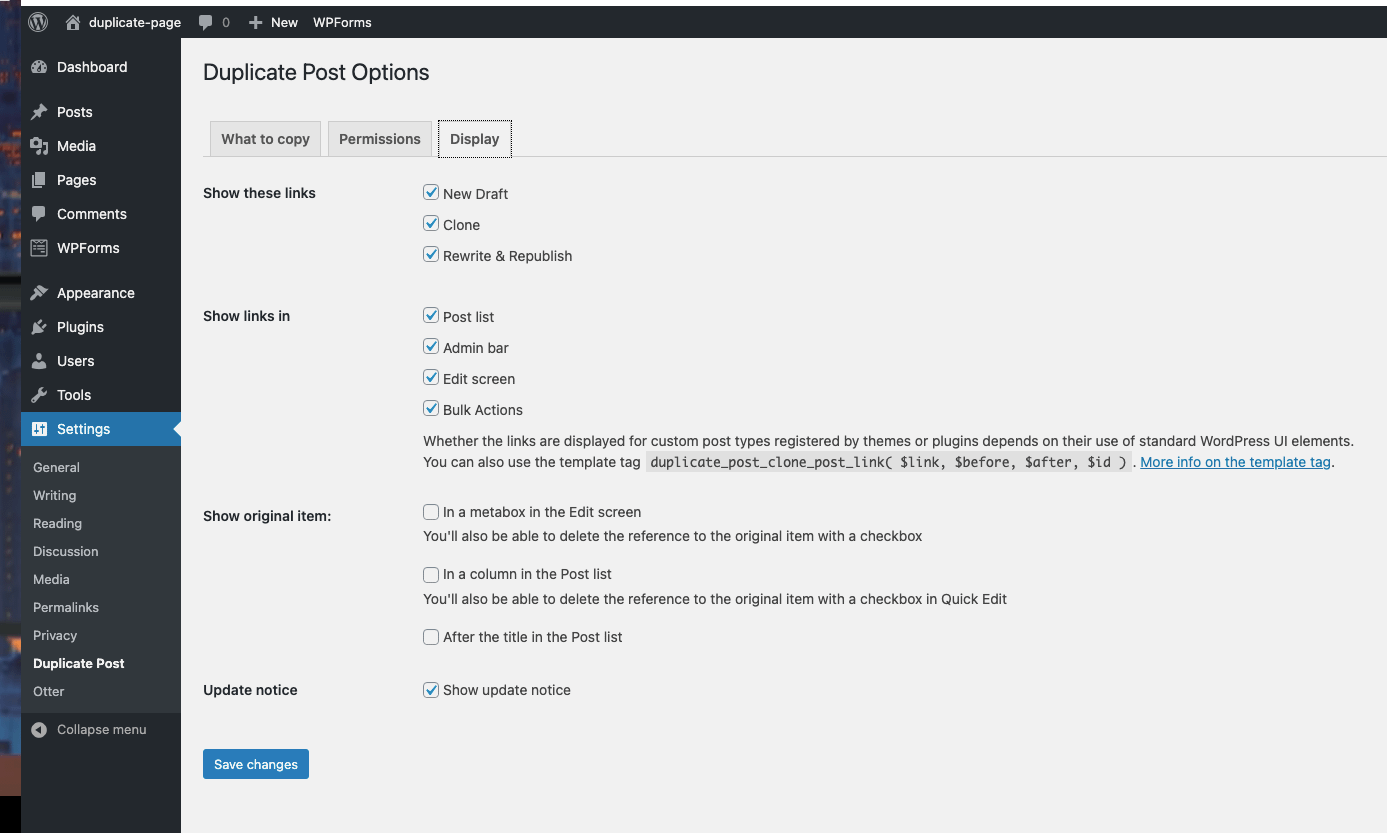Uncheck the New Draft checkbox
1387x833 pixels.
coord(431,193)
